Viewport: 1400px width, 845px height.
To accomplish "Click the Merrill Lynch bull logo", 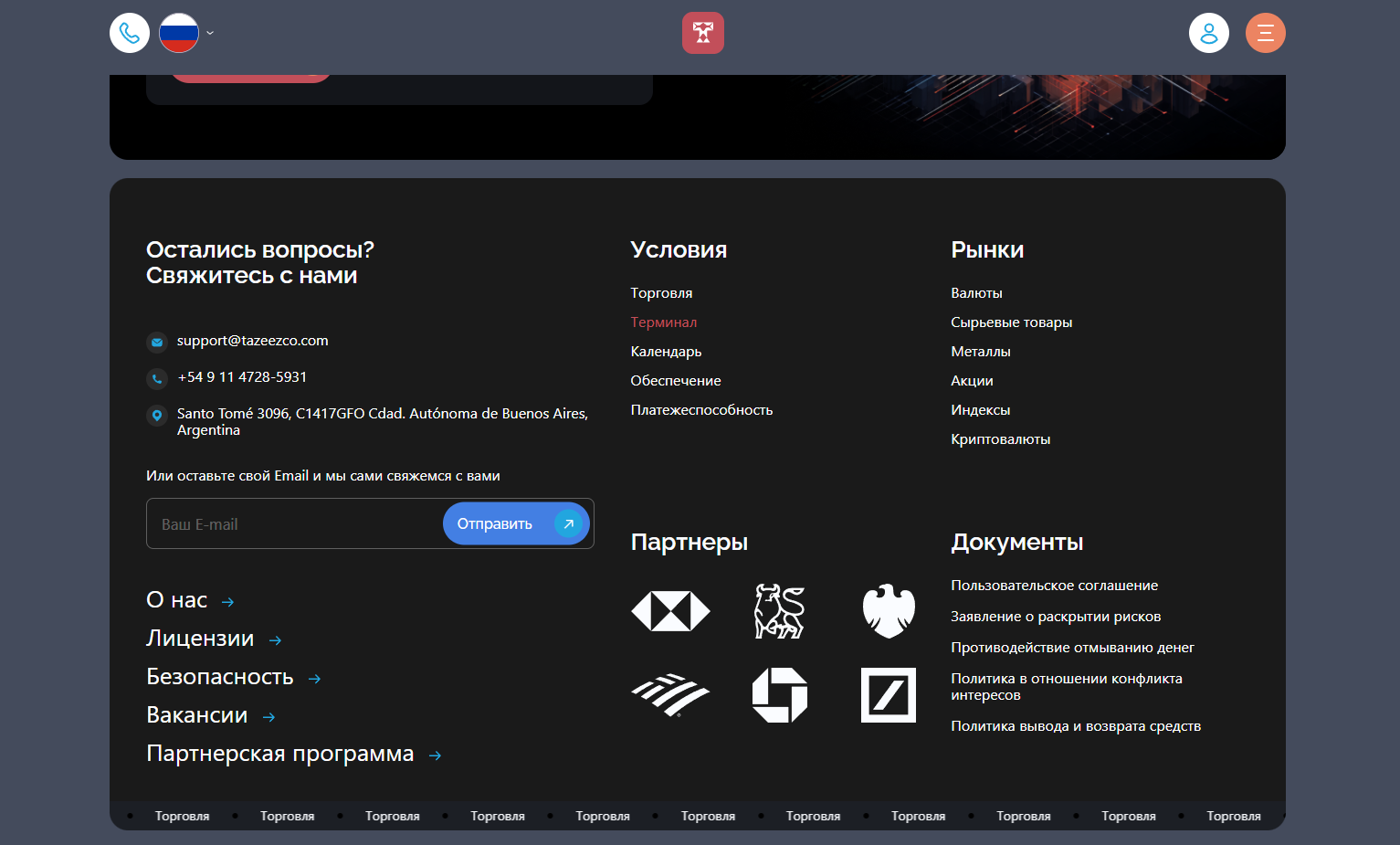I will (780, 611).
